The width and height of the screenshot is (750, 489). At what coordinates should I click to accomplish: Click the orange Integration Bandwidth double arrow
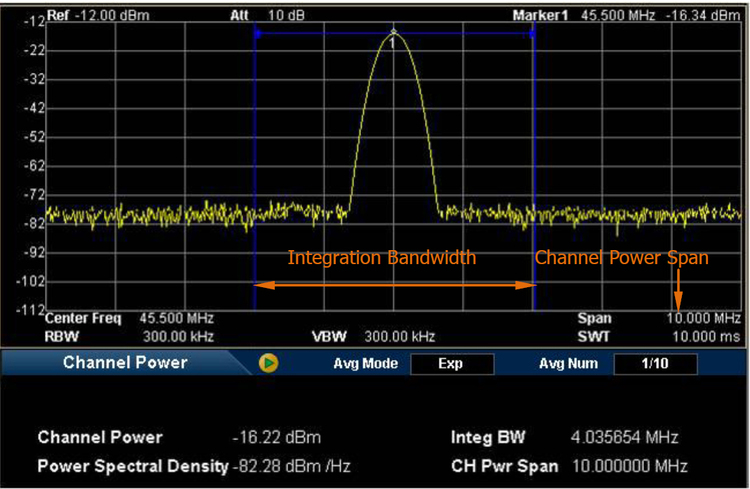tap(395, 286)
